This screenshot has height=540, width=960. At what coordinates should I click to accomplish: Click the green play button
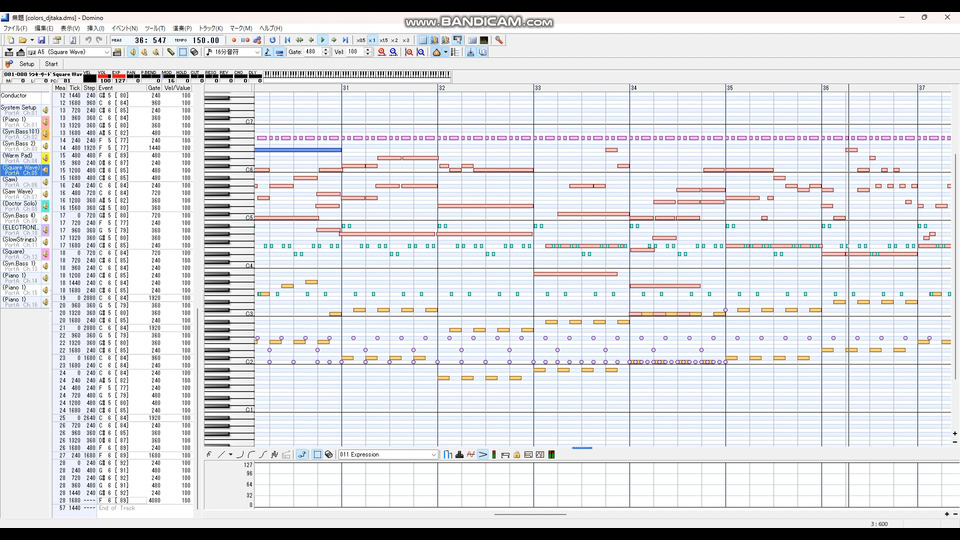pyautogui.click(x=323, y=40)
